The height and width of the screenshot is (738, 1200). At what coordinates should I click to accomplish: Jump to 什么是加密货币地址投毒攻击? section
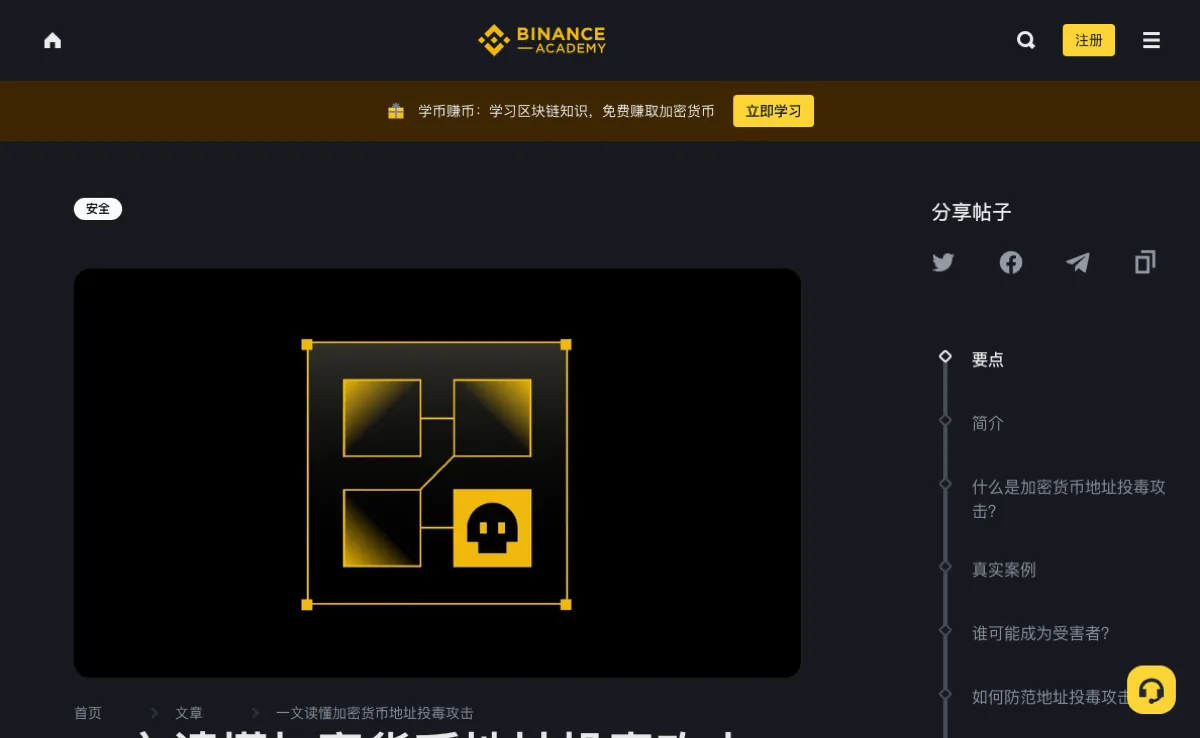(1069, 499)
